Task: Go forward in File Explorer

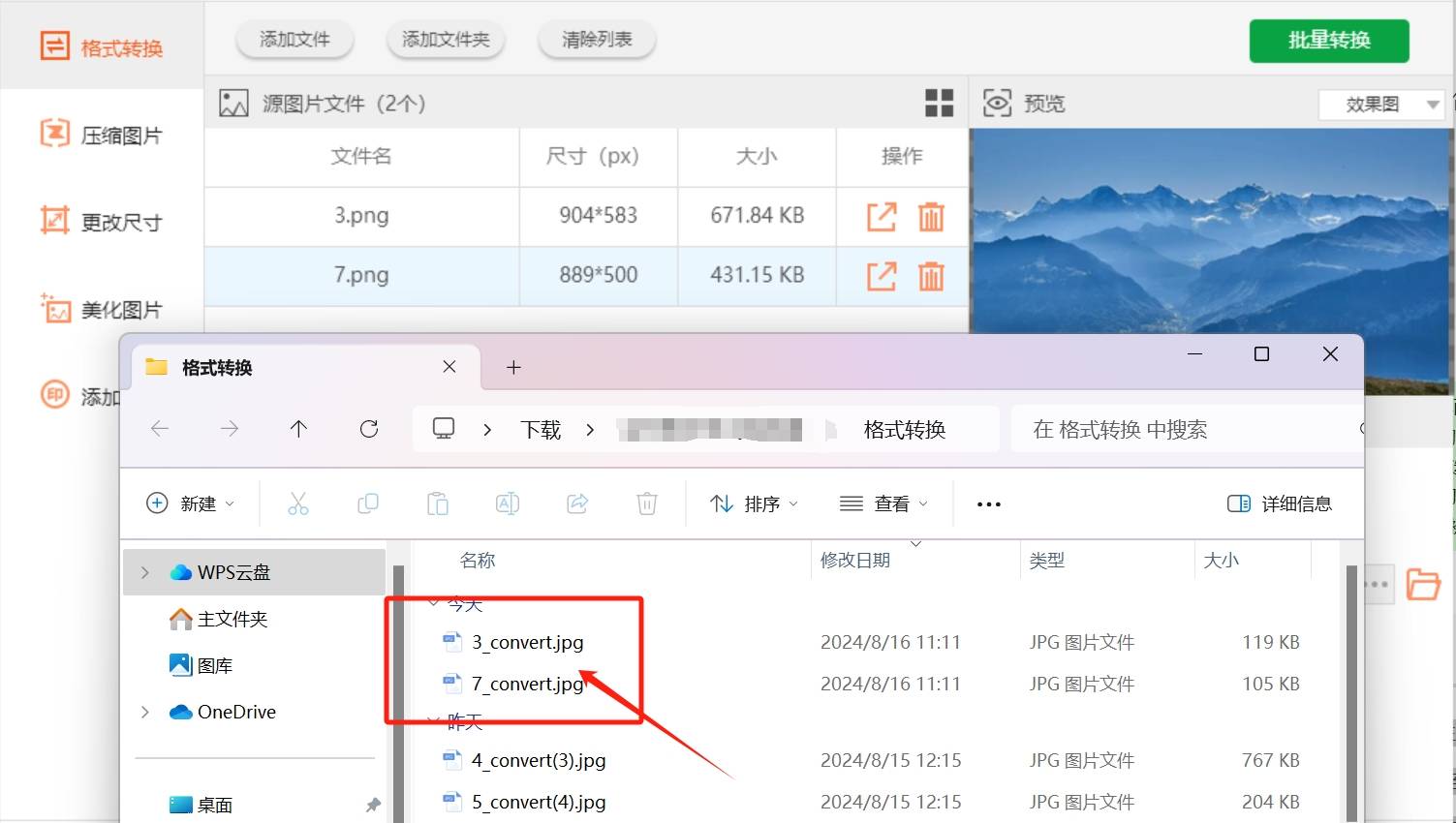Action: pyautogui.click(x=230, y=429)
